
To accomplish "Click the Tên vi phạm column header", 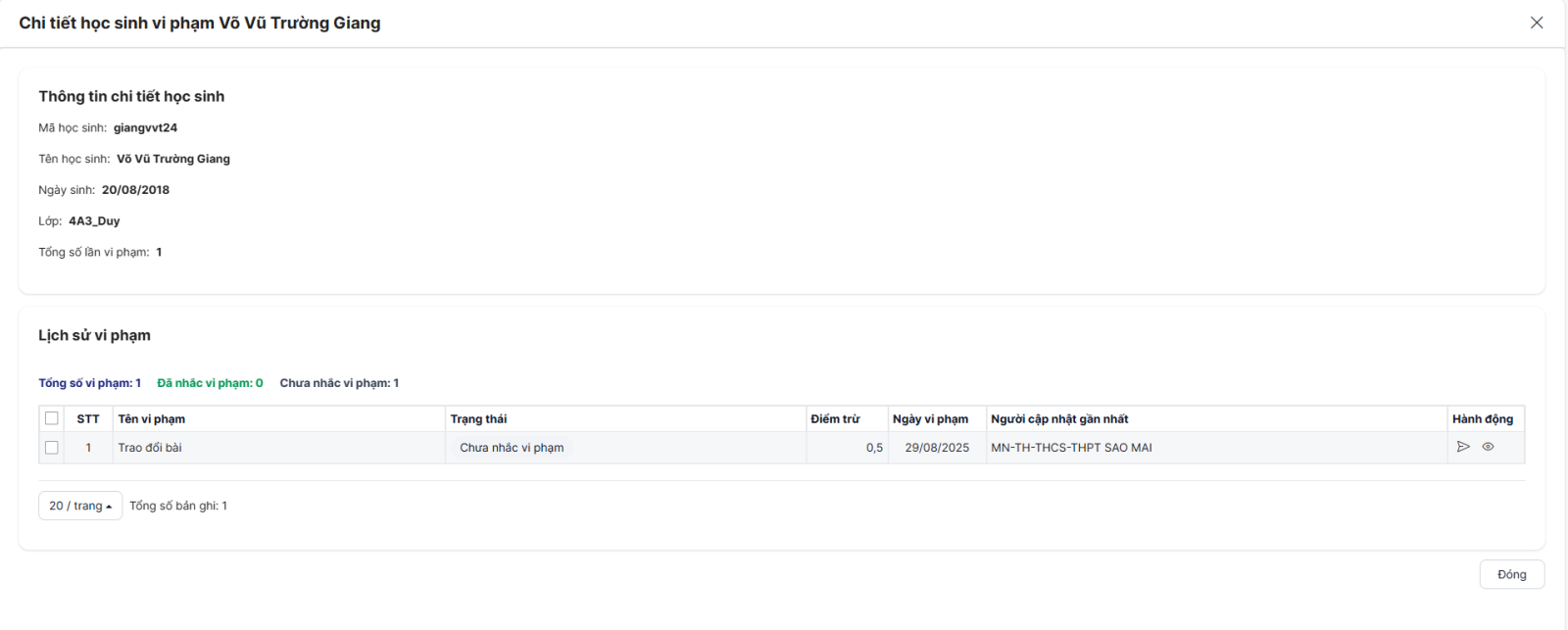I will (152, 418).
